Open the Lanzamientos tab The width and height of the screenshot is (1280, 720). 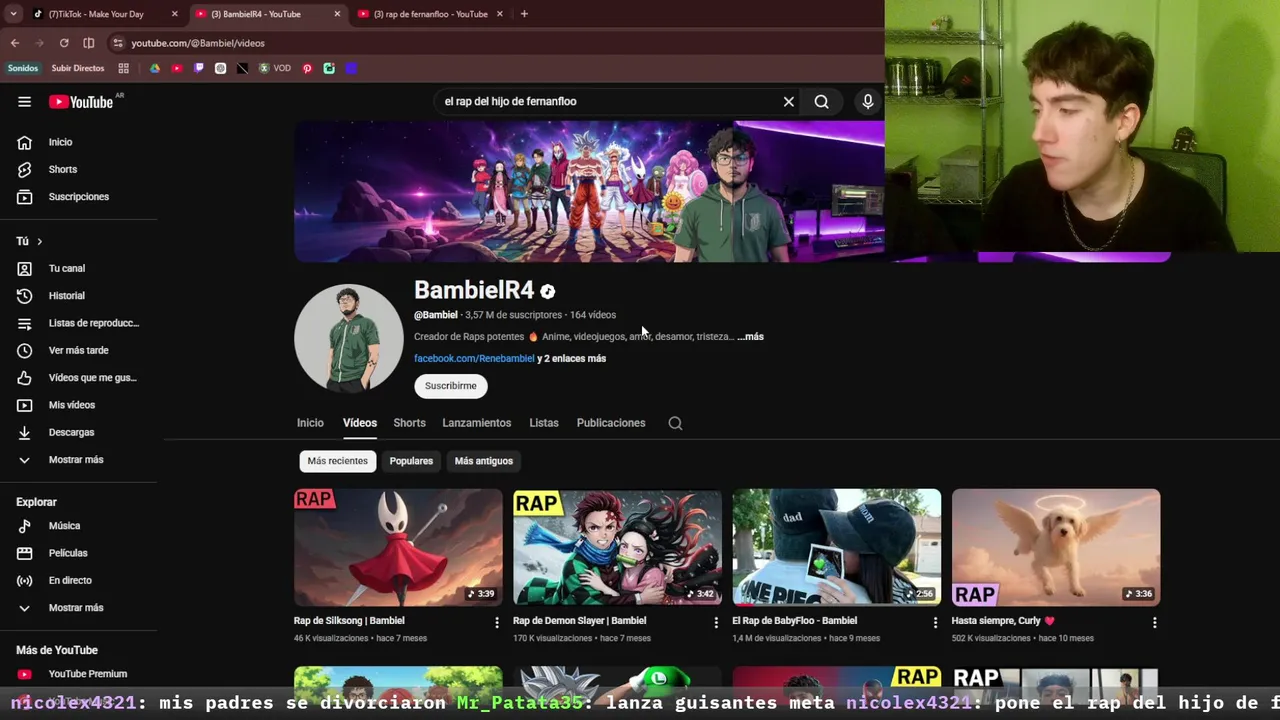477,423
